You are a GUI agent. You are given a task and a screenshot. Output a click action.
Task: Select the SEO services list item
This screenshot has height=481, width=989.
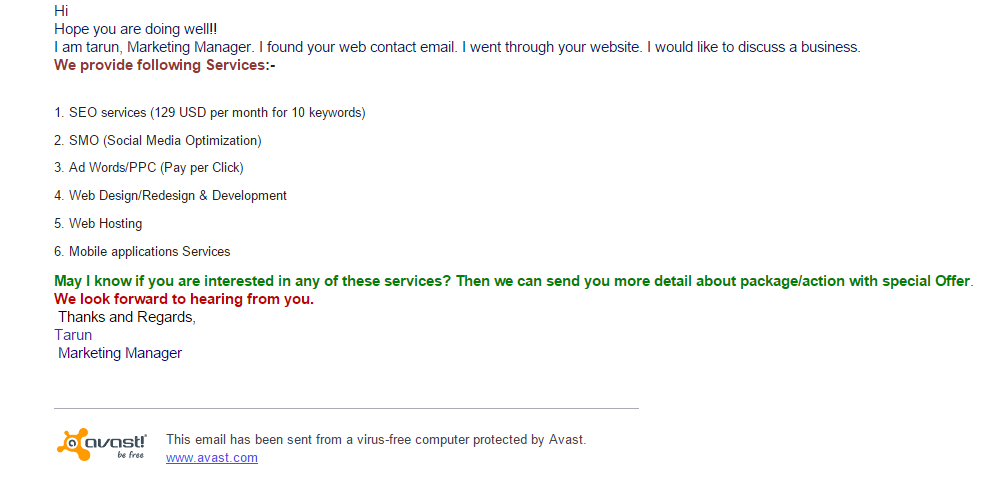coord(210,113)
